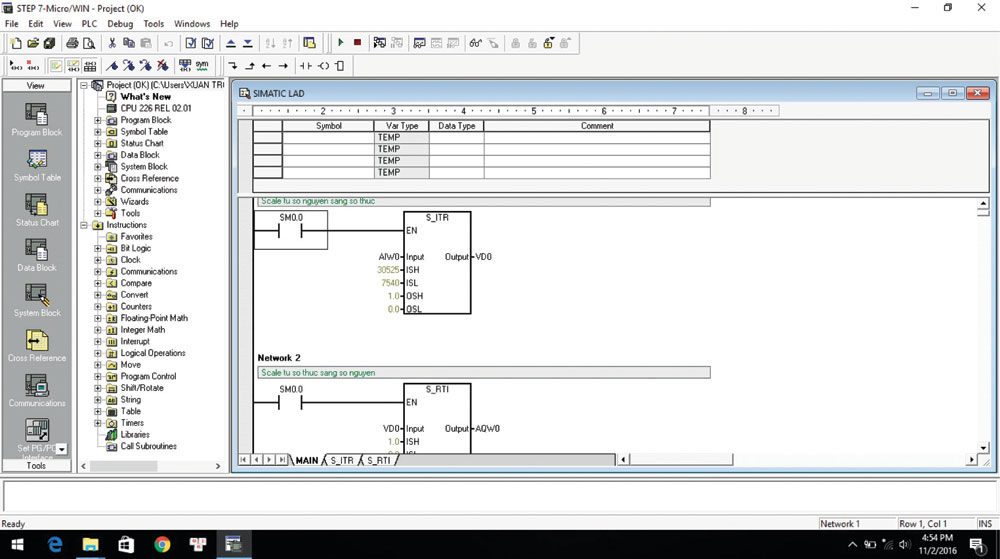Insert a contact from the LAD toolbar
This screenshot has height=559, width=1000.
306,66
